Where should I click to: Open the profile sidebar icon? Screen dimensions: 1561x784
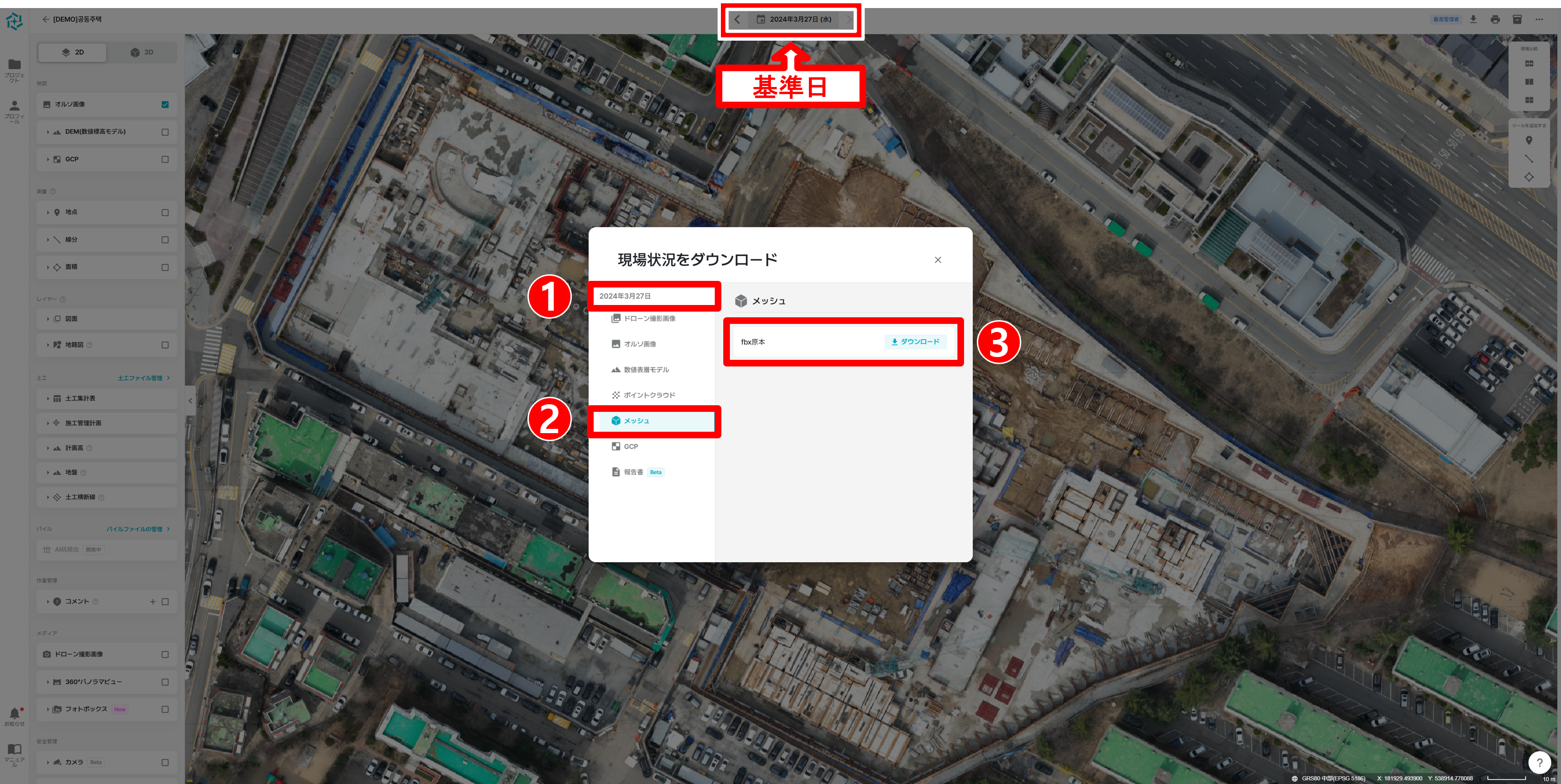(x=15, y=106)
